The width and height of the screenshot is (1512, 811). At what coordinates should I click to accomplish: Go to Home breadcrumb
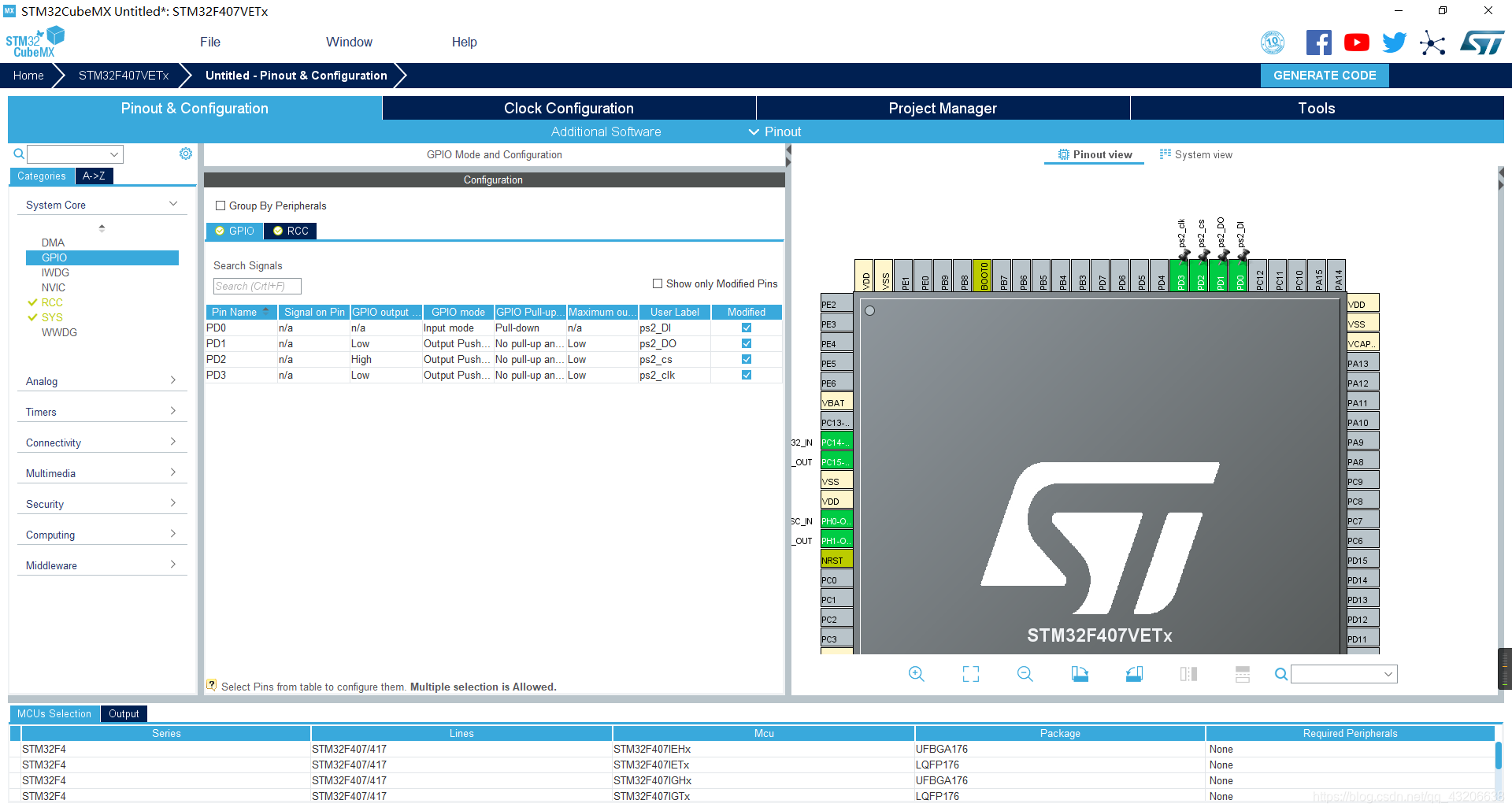[x=28, y=76]
